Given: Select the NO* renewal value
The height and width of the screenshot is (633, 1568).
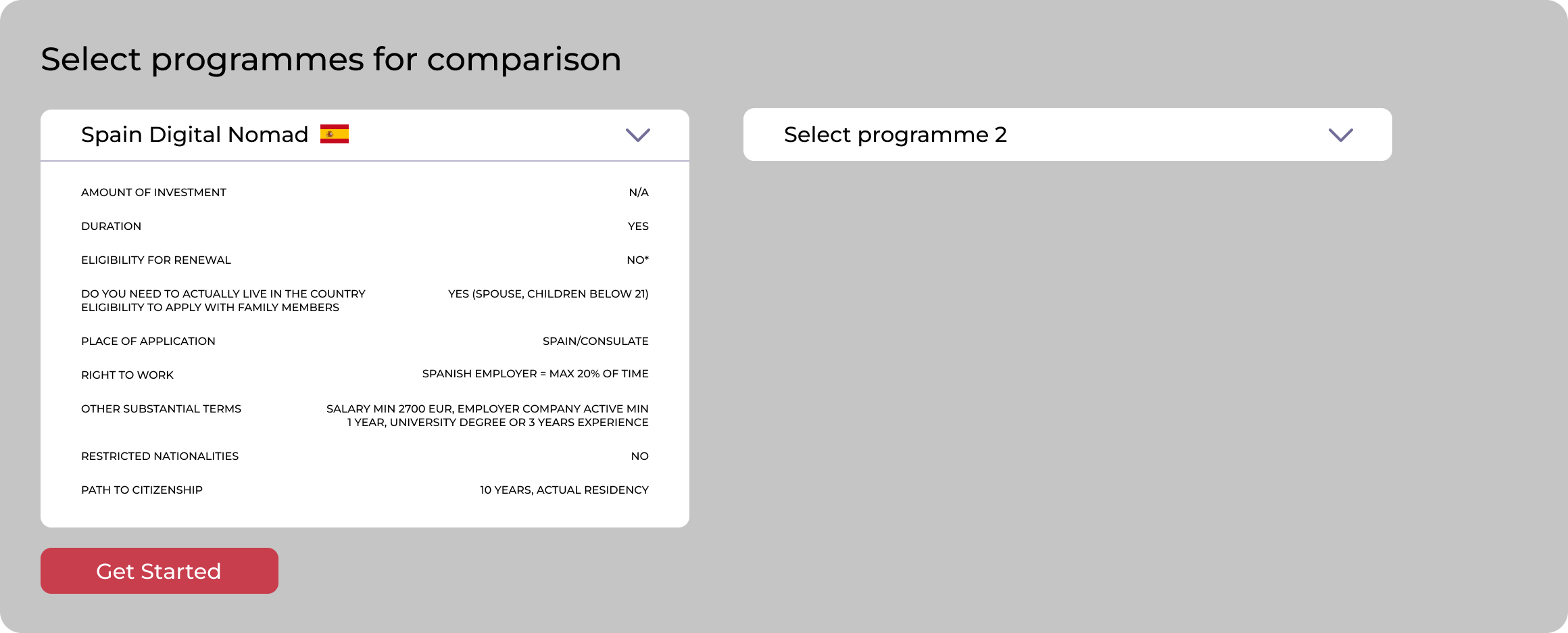Looking at the screenshot, I should click(637, 260).
